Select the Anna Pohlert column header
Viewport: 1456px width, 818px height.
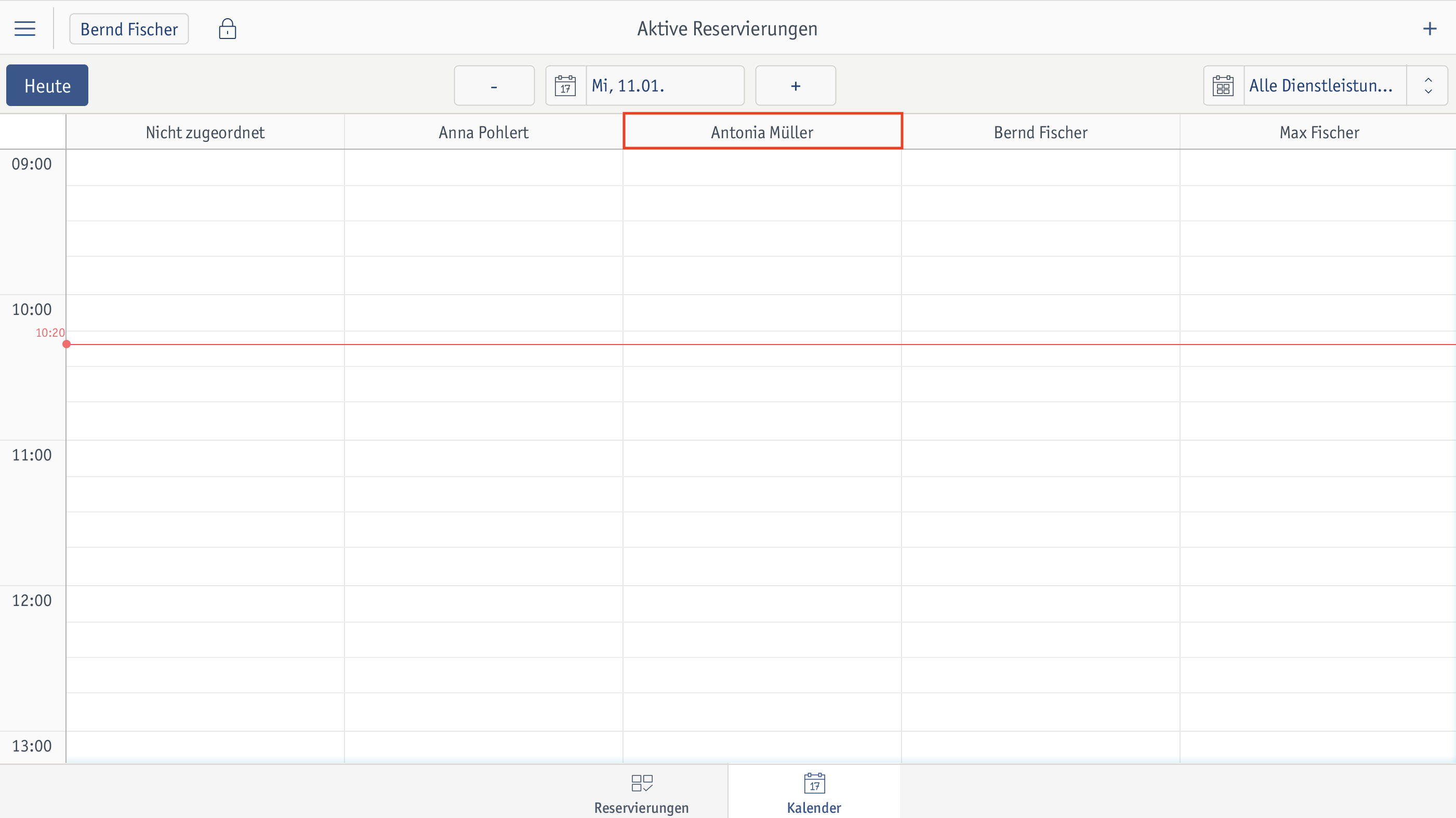(484, 133)
